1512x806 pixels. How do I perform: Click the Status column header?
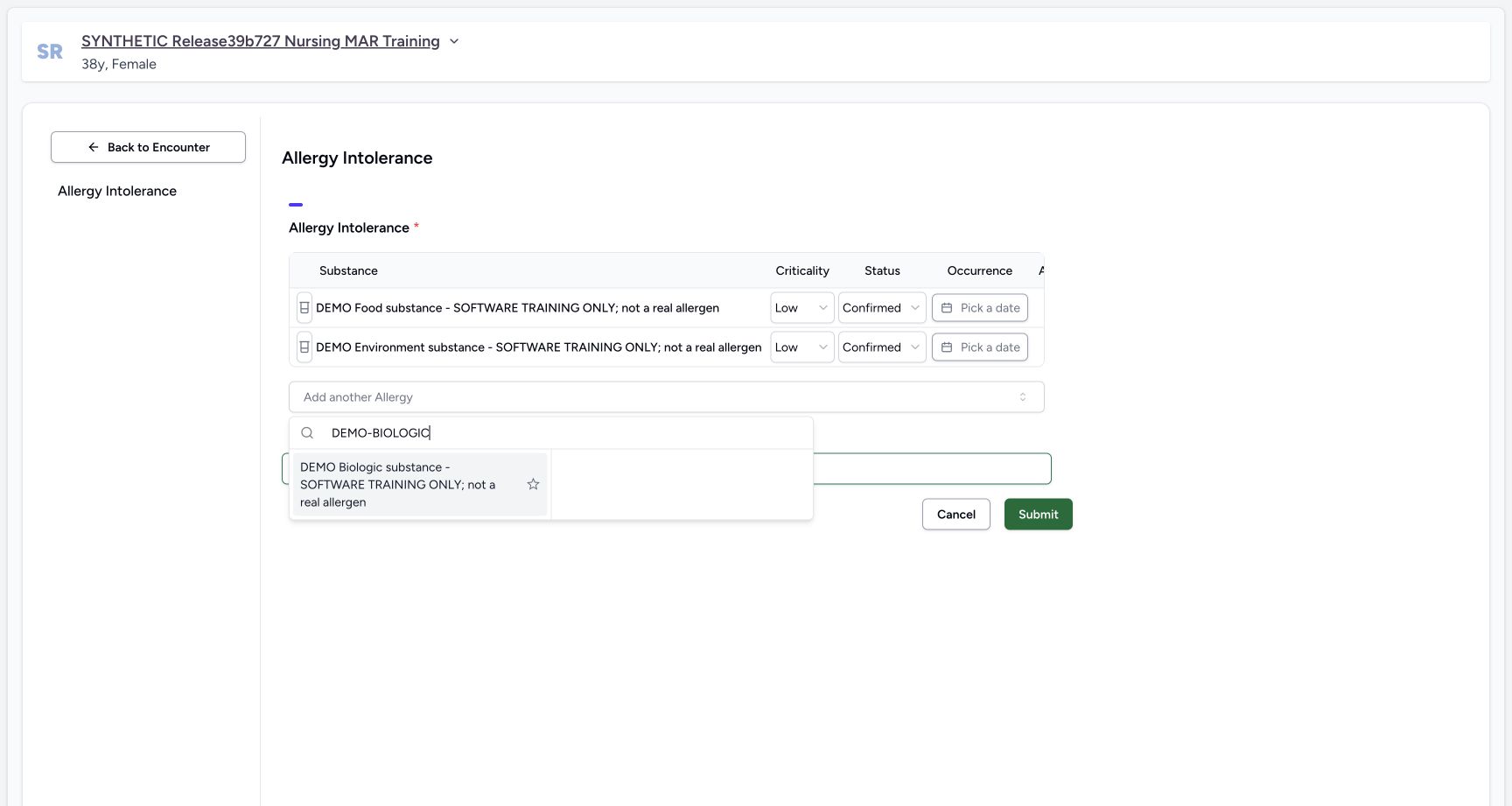[x=882, y=271]
